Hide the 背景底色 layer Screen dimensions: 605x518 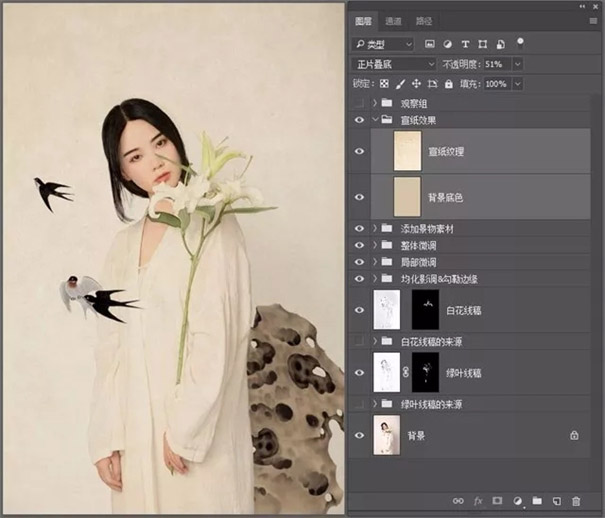(x=359, y=197)
